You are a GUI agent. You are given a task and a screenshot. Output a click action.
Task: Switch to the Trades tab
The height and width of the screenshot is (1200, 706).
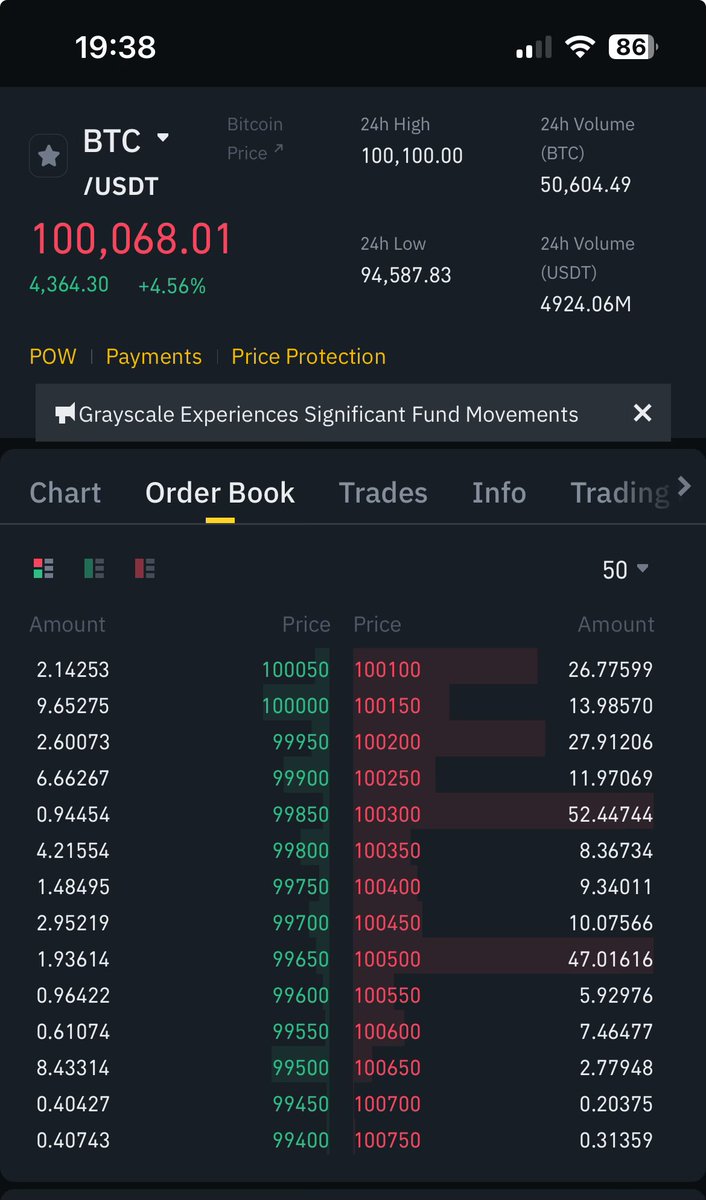[383, 493]
